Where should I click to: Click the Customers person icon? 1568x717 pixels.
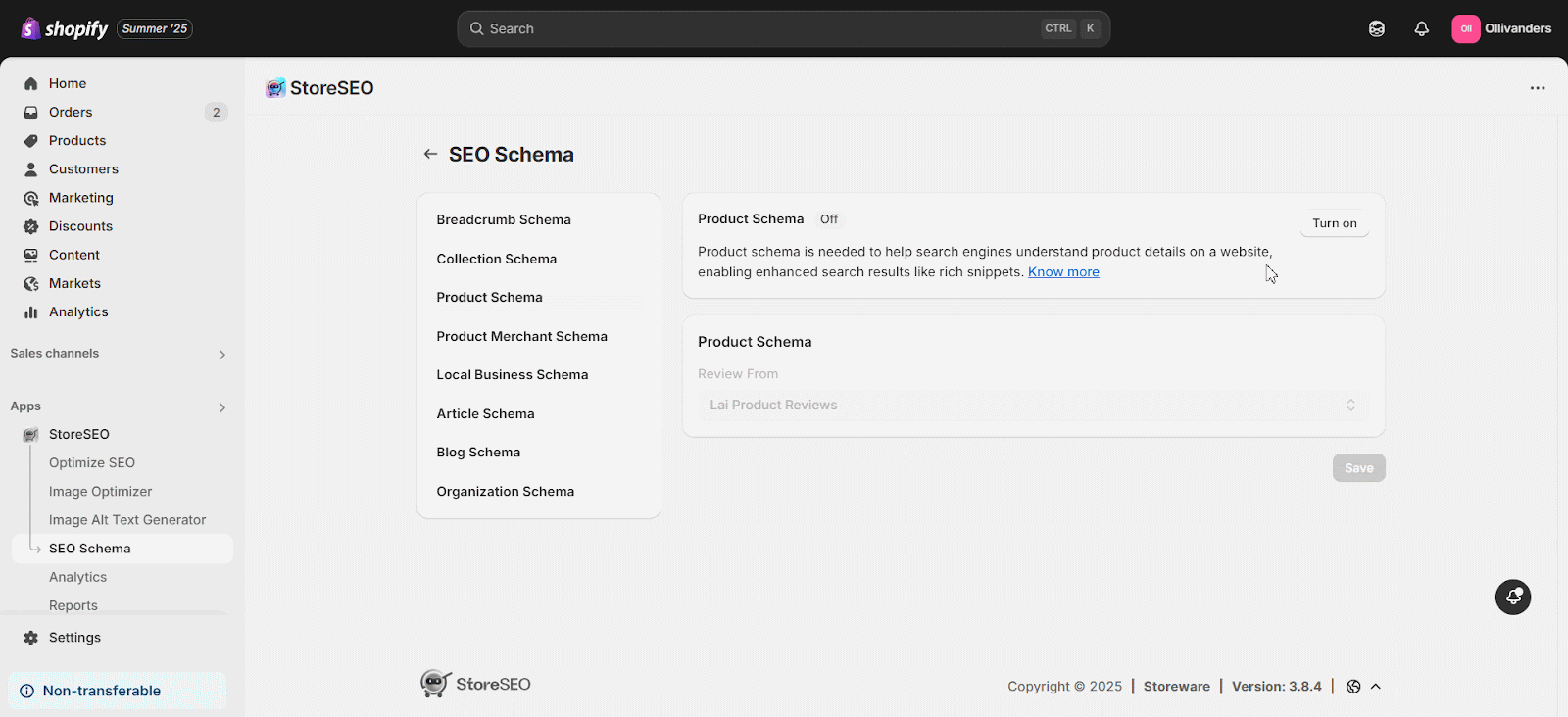click(x=31, y=169)
